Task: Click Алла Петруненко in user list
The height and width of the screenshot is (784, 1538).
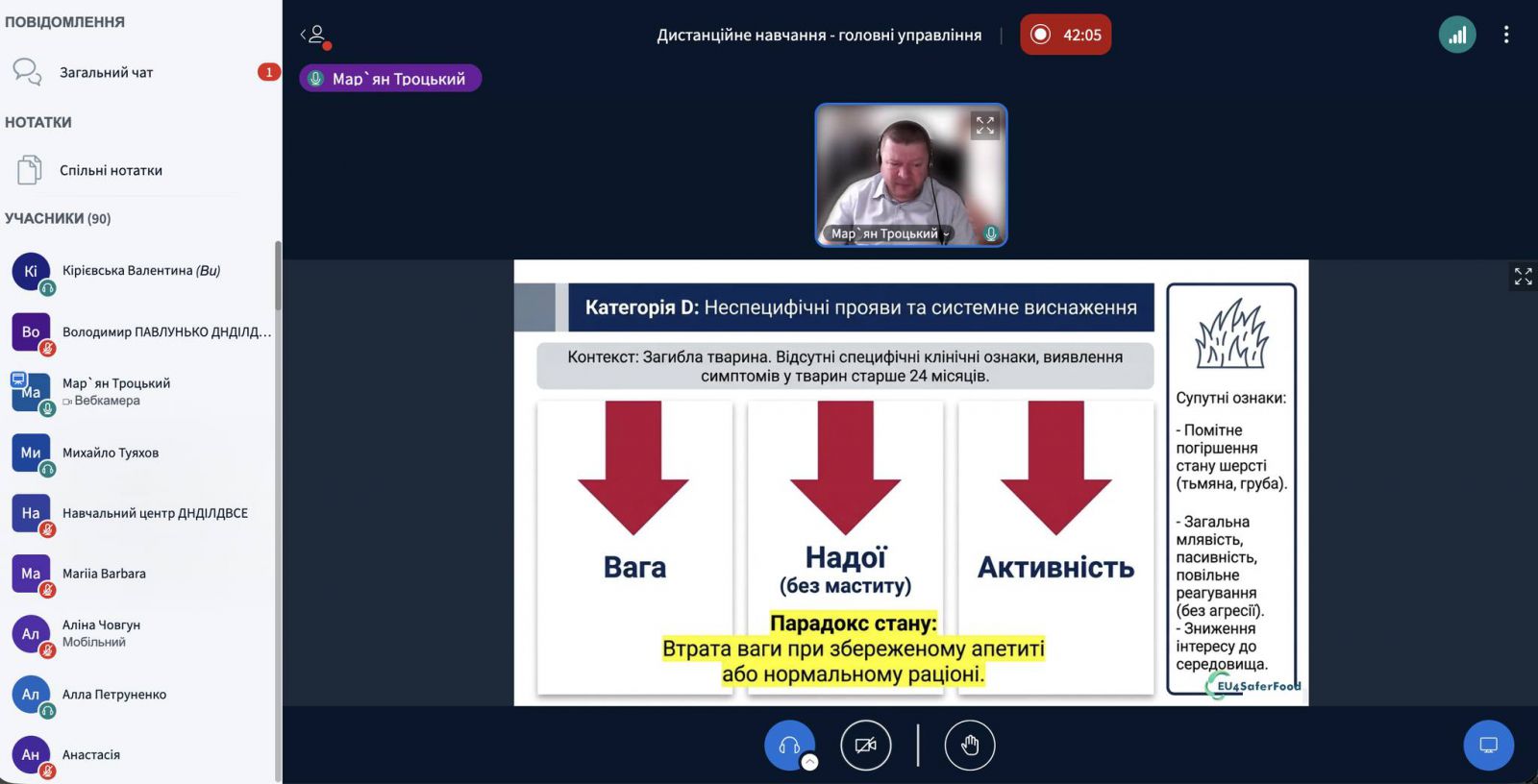Action: pos(113,695)
